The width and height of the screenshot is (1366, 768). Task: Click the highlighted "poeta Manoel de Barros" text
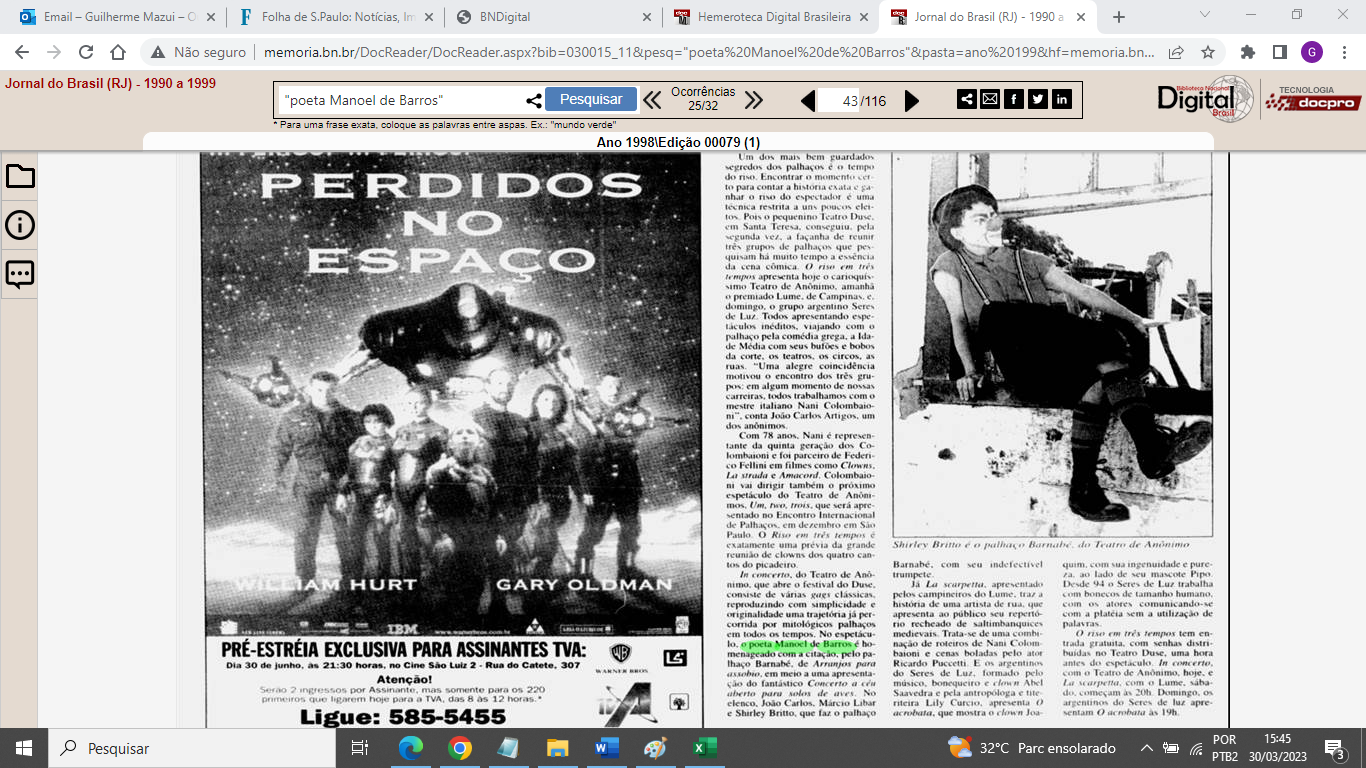(798, 644)
